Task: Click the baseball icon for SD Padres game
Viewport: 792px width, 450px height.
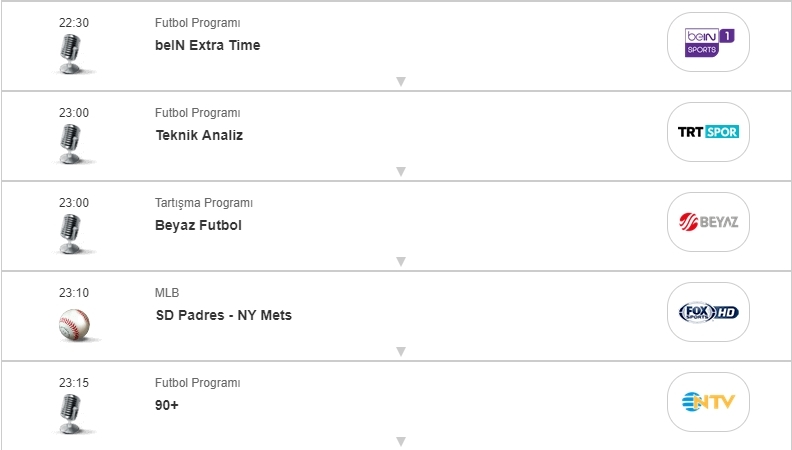Action: [74, 323]
